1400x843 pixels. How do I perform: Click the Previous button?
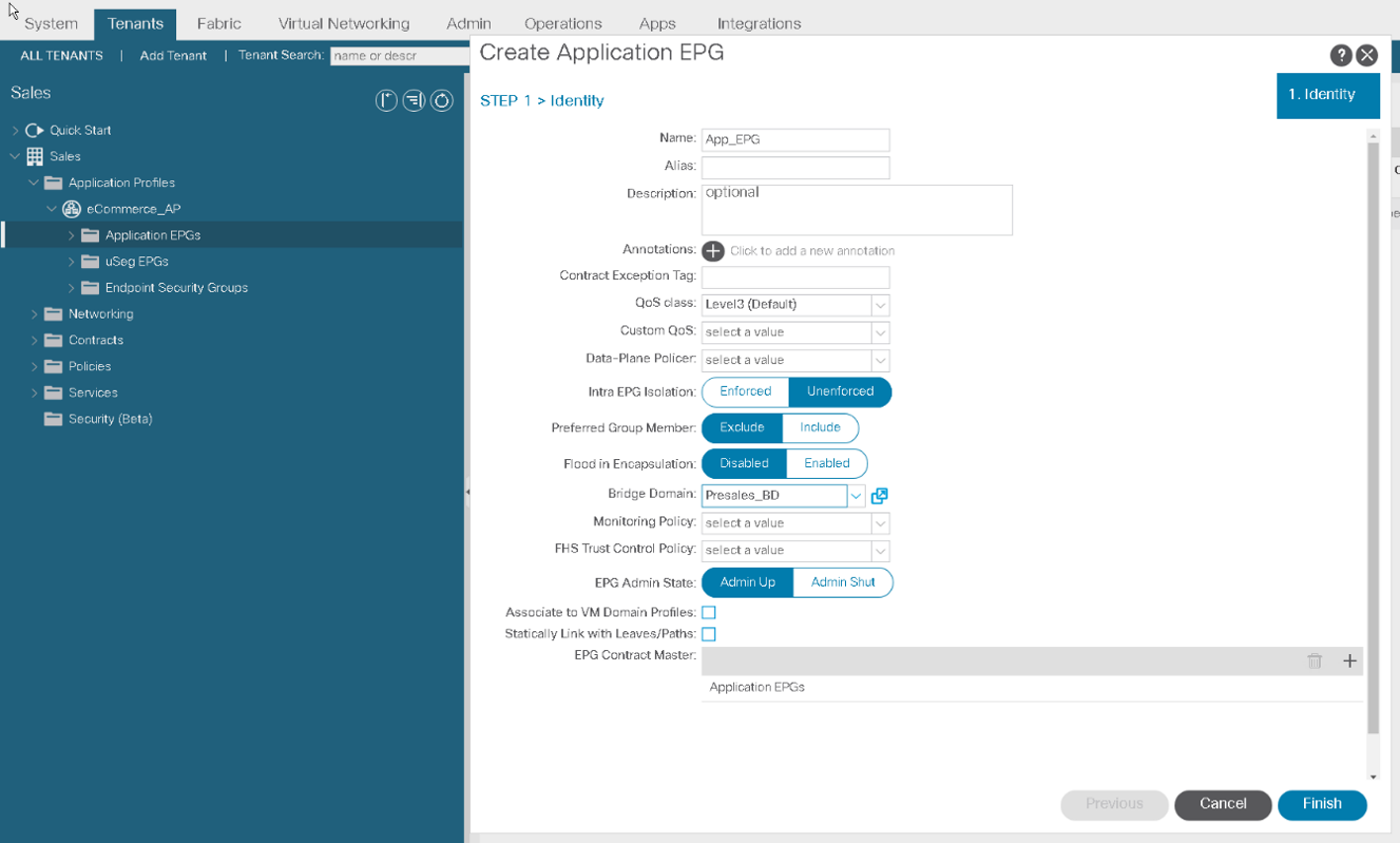(1114, 804)
